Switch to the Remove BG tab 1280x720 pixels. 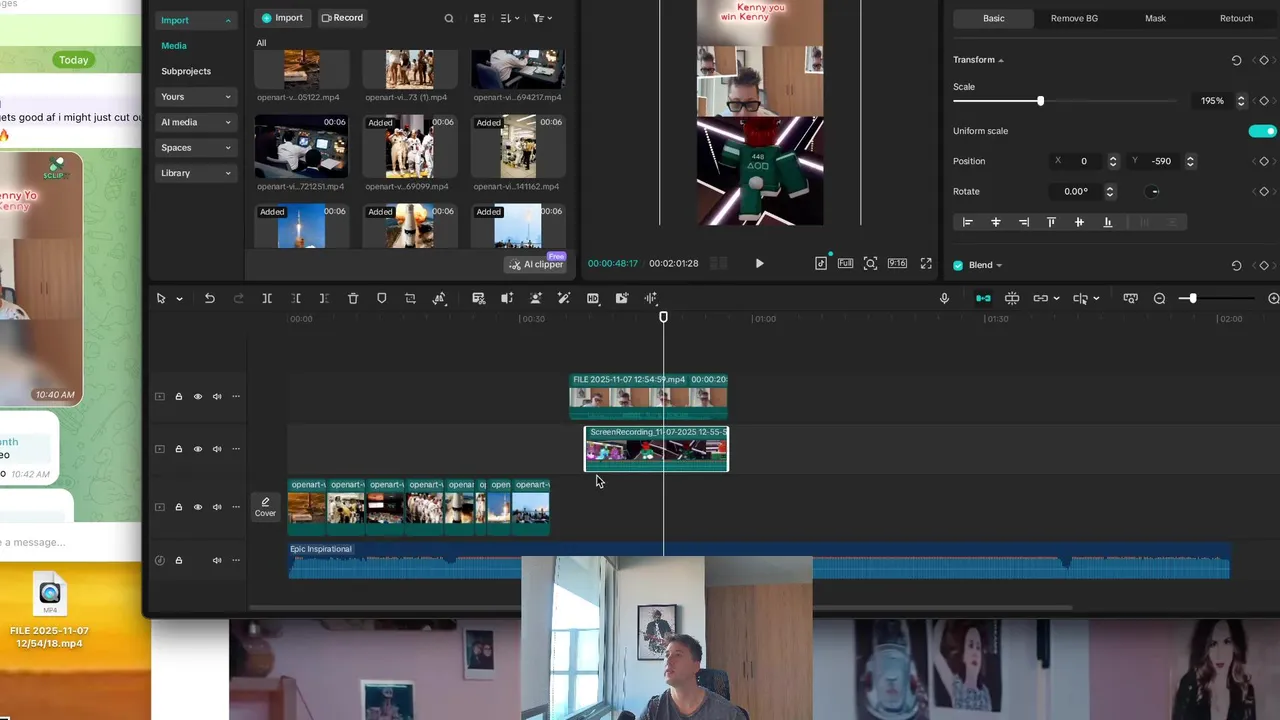(1074, 18)
